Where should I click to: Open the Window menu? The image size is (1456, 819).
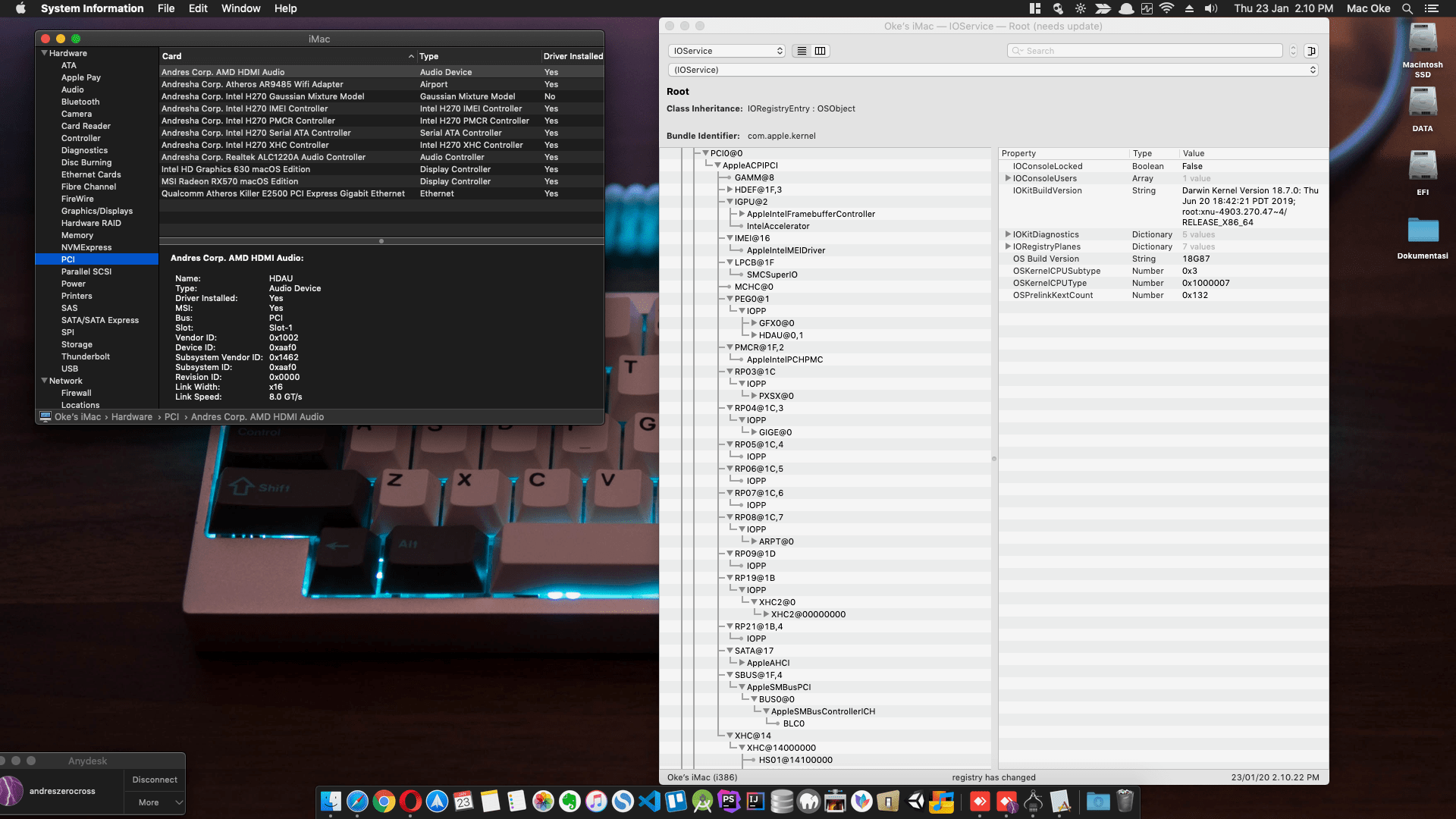(240, 8)
